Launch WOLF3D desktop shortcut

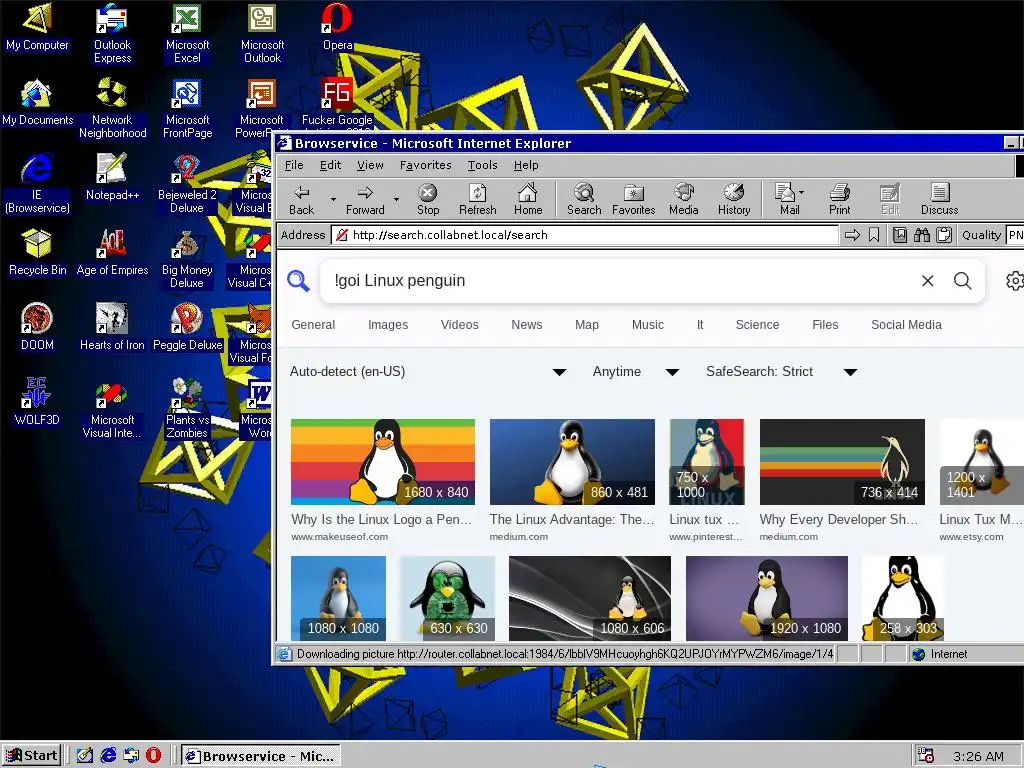tap(37, 402)
